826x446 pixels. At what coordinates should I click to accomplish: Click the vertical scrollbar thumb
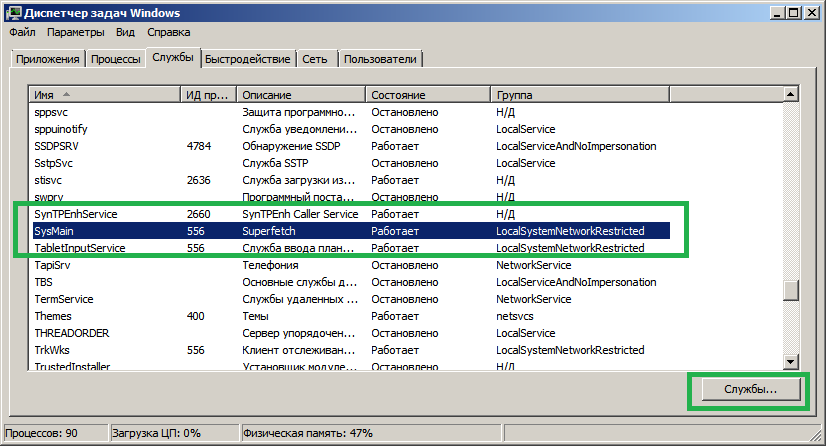tap(790, 290)
